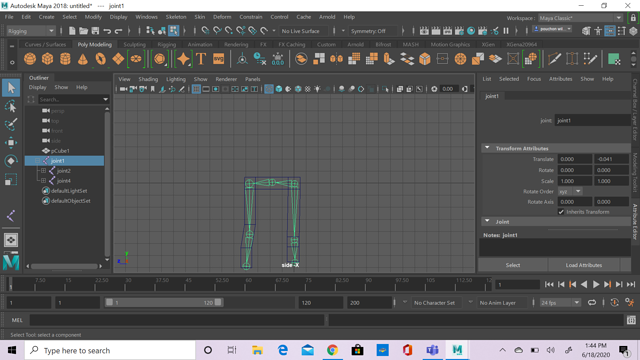Open the Outliner search options dropdown
640x360 pixels.
(106, 99)
